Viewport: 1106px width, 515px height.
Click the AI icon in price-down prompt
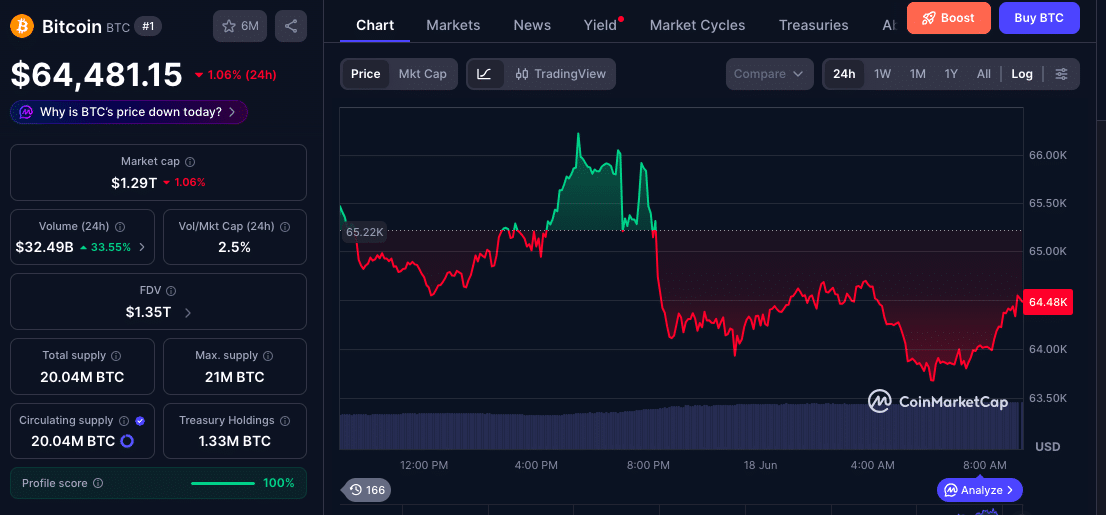(x=26, y=111)
